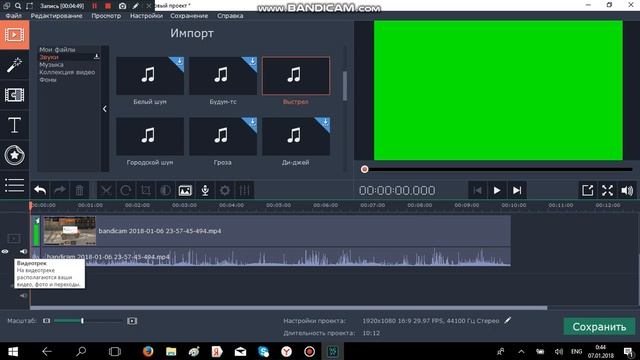The width and height of the screenshot is (640, 360).
Task: Click the preview seek bar handle
Action: (x=364, y=169)
